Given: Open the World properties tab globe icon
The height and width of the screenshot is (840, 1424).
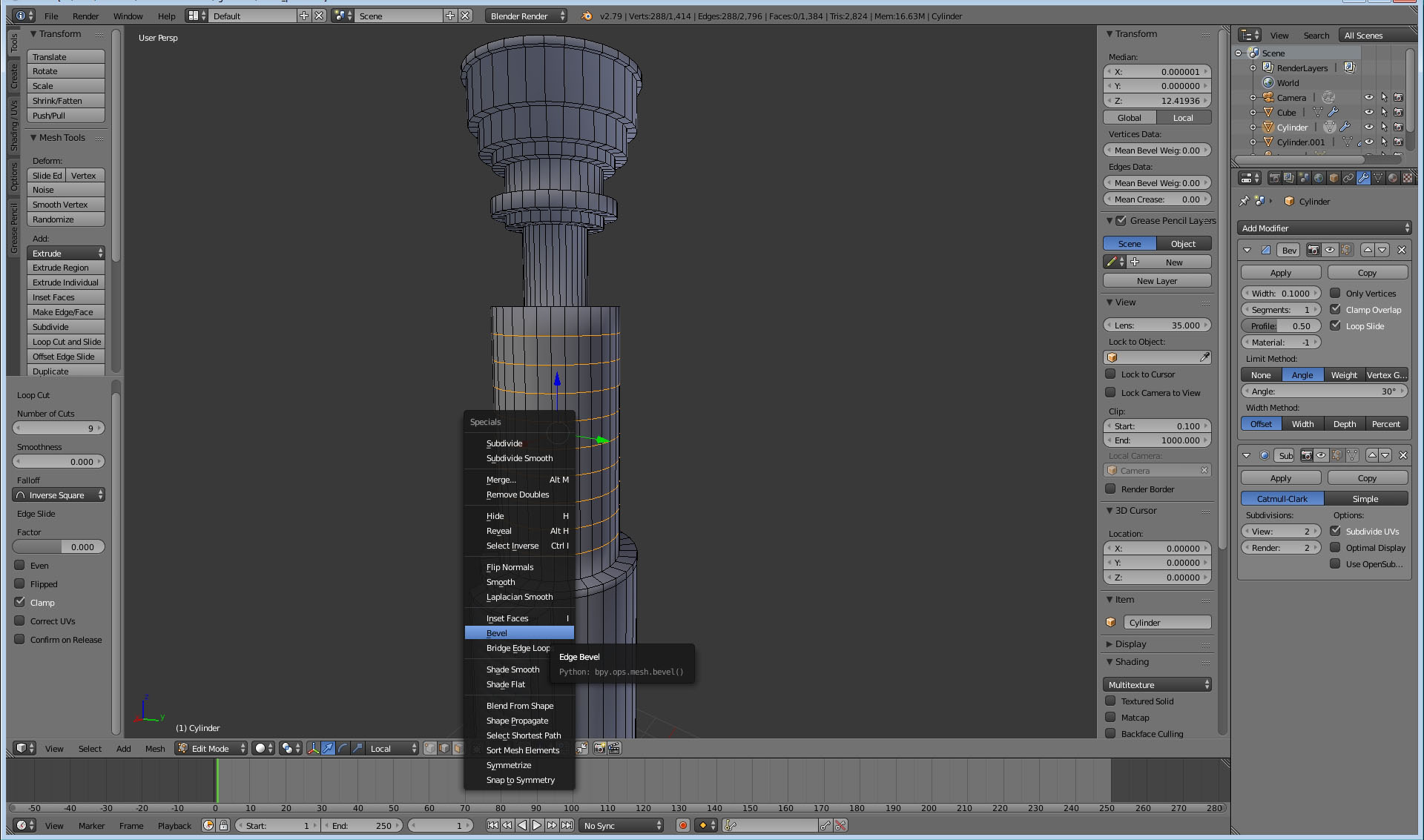Looking at the screenshot, I should pyautogui.click(x=1319, y=178).
